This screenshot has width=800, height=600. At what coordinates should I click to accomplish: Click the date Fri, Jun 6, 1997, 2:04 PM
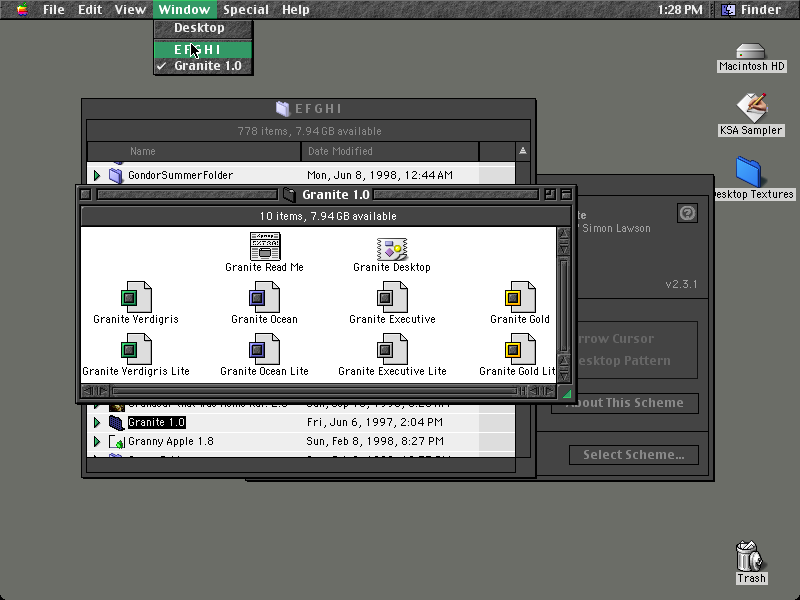[x=374, y=422]
